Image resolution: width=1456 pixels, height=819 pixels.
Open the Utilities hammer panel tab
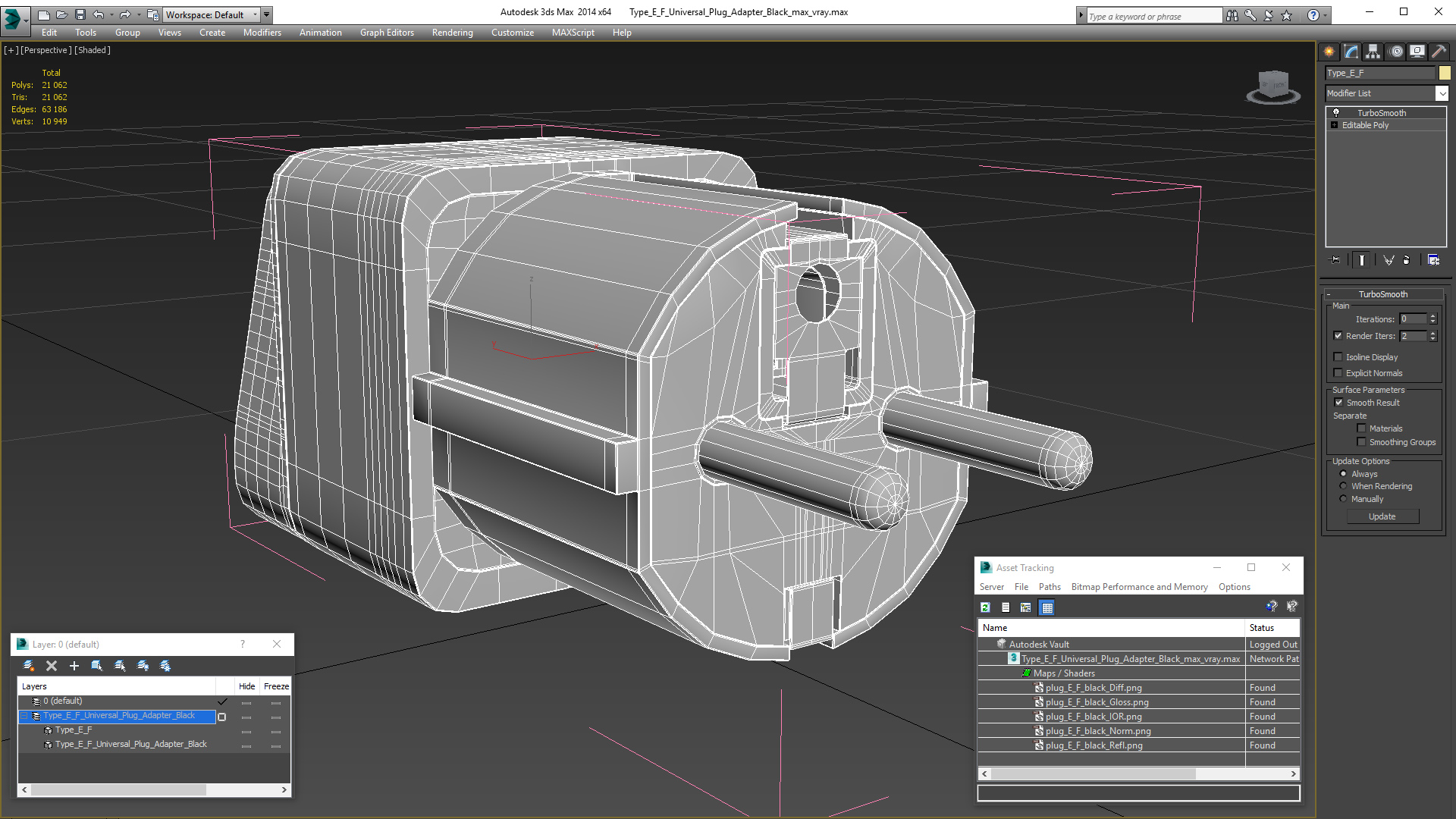point(1439,52)
